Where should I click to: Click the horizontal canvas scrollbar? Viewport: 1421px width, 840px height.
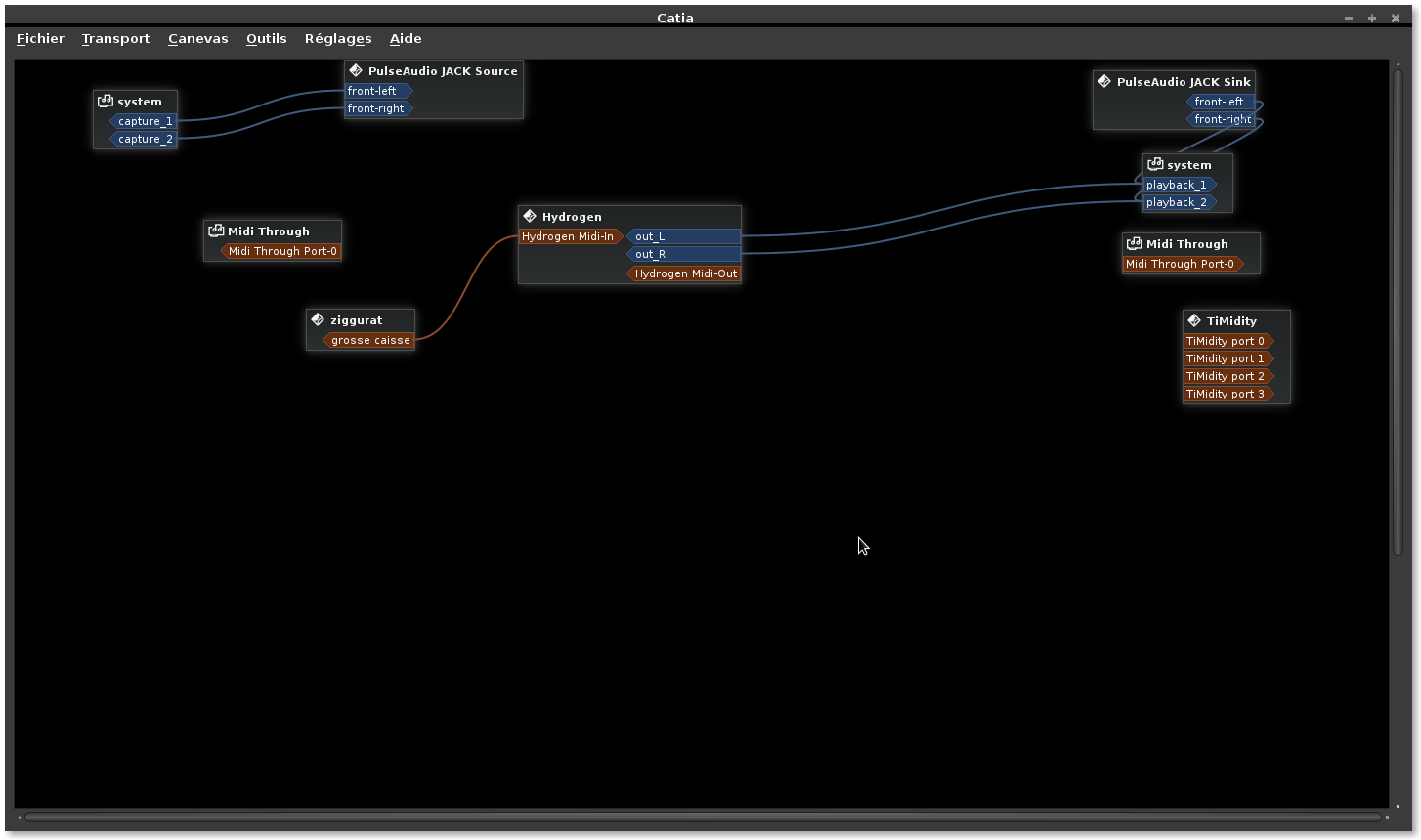coord(702,817)
